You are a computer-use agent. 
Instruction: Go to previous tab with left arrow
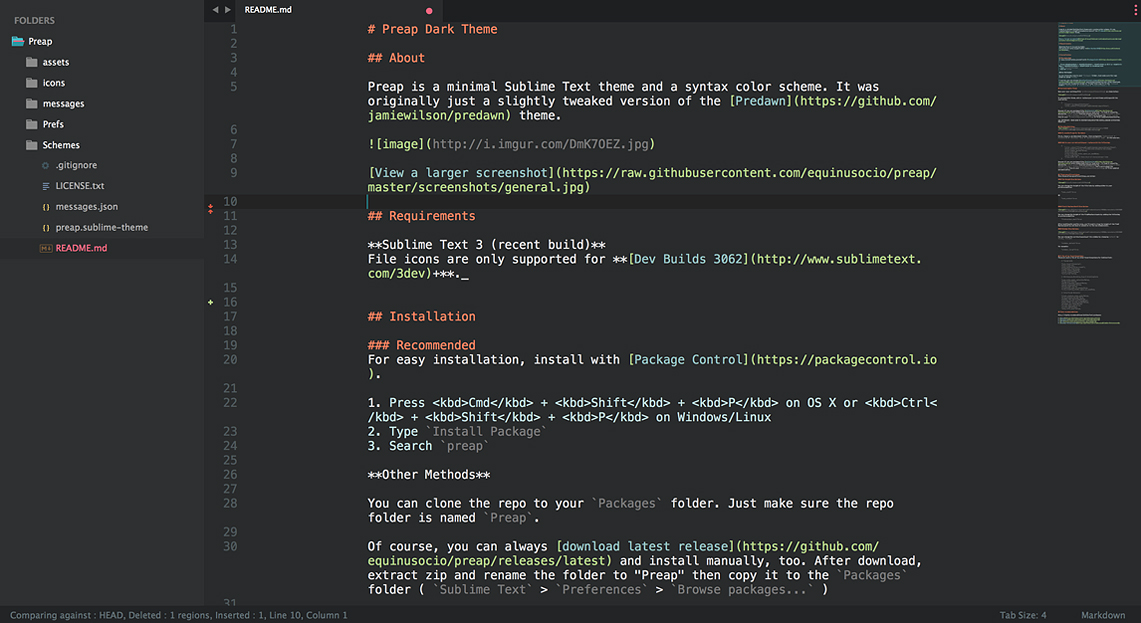pyautogui.click(x=215, y=10)
